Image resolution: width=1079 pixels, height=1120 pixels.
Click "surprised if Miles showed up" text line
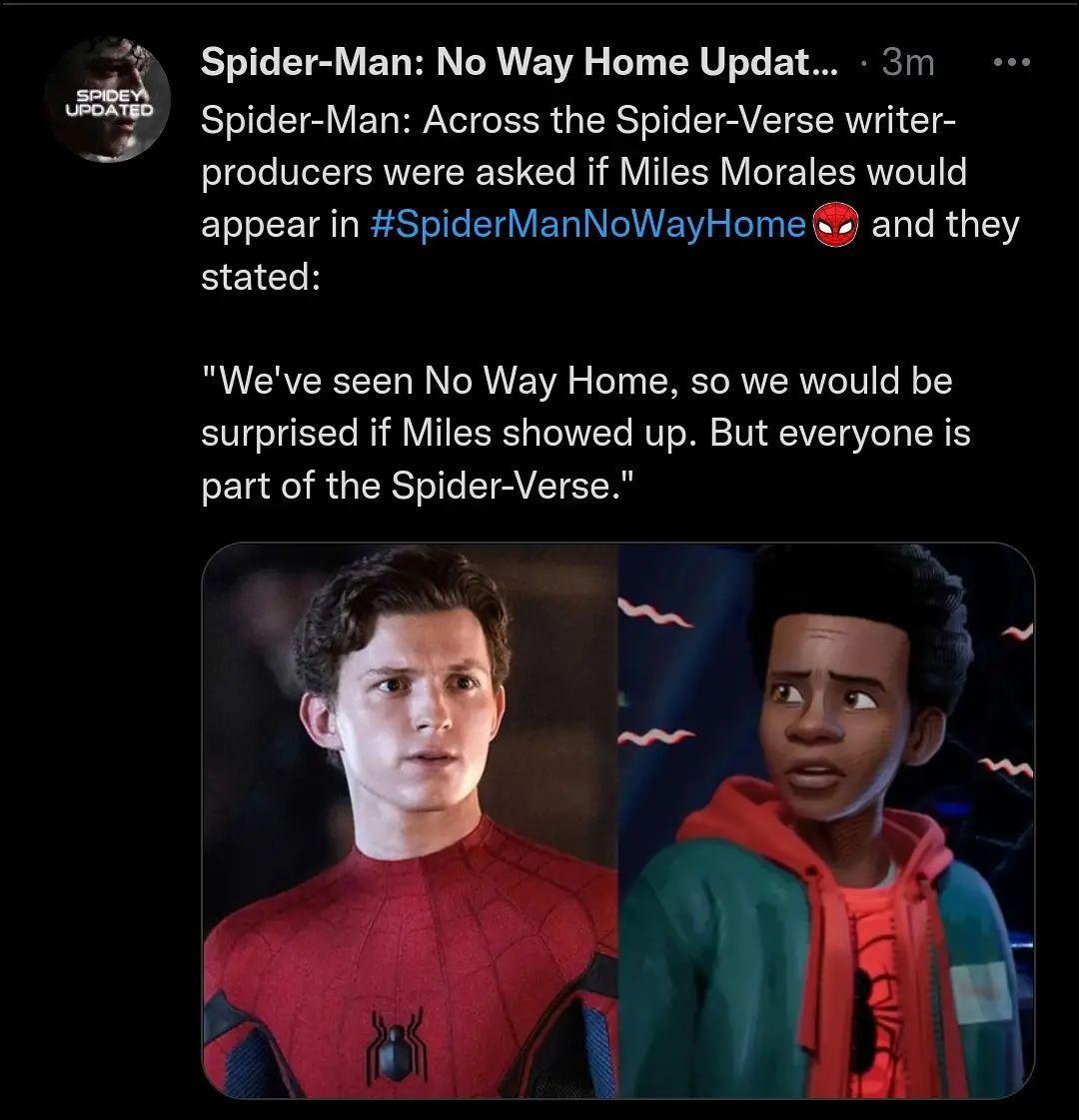449,433
